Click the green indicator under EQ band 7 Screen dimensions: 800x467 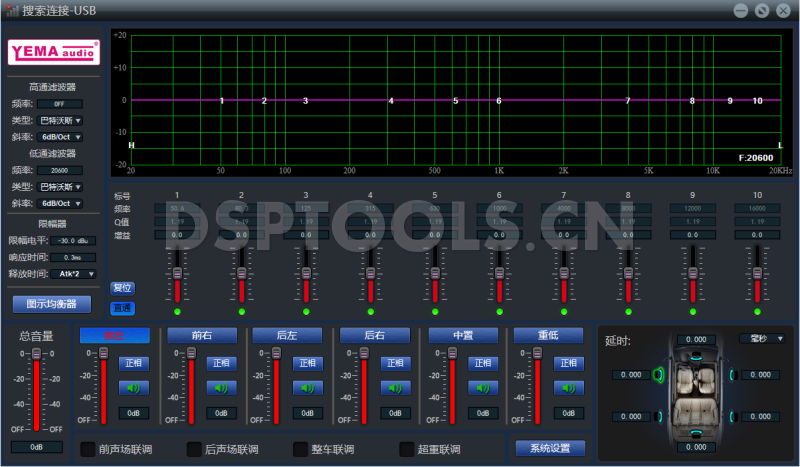(x=564, y=311)
